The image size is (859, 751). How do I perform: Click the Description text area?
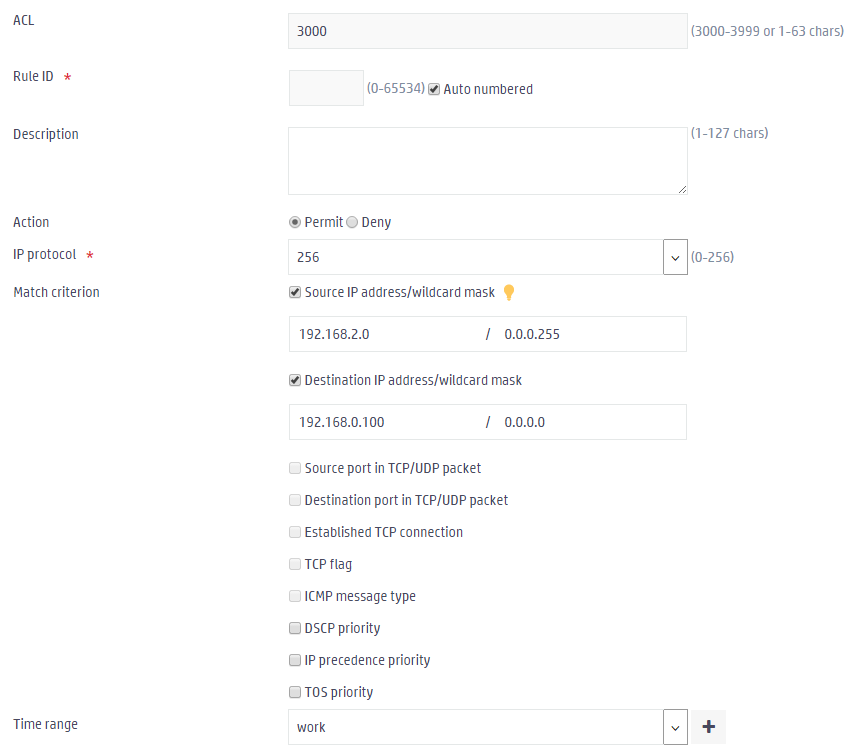point(488,161)
